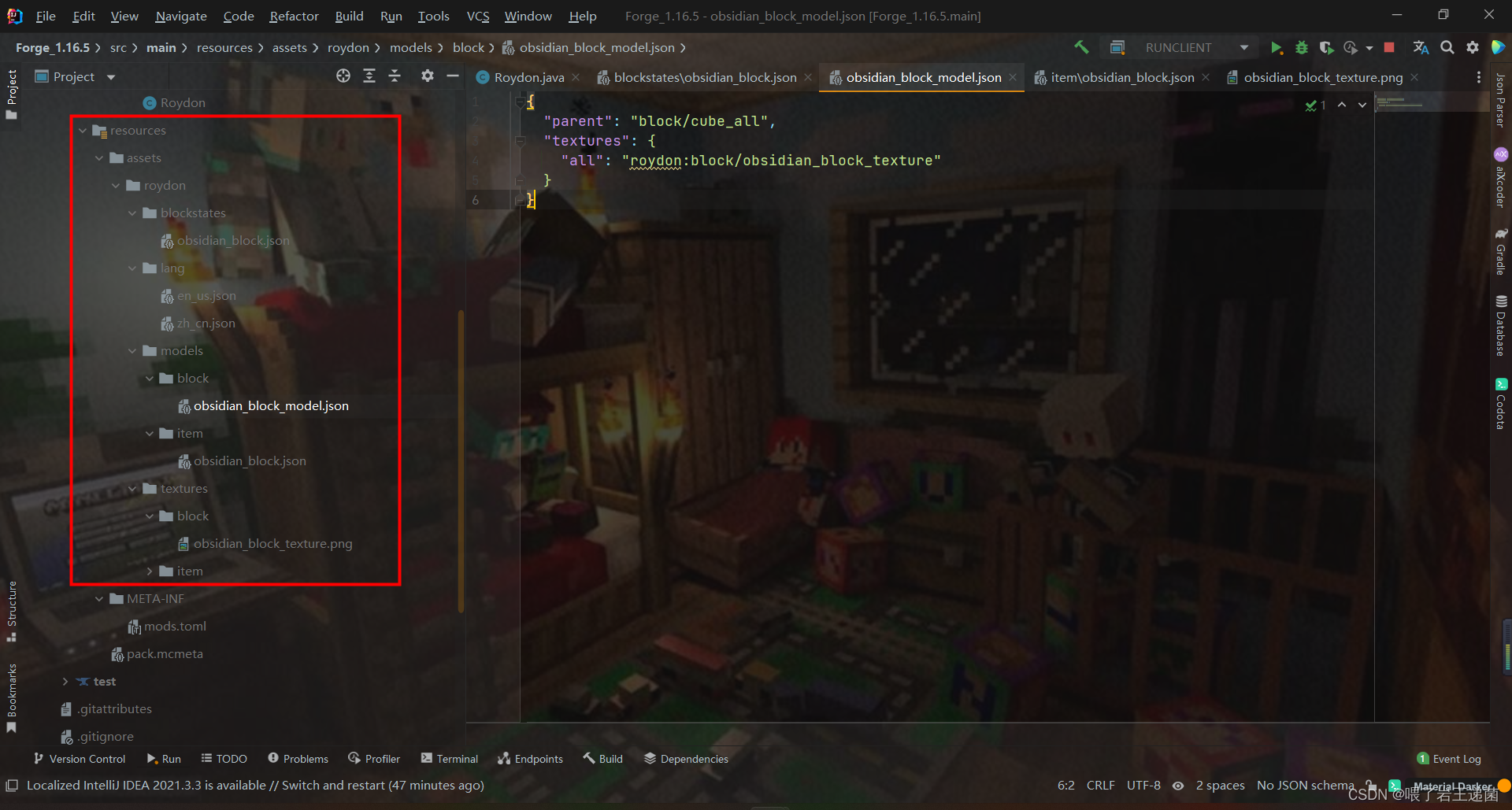
Task: Close the item\obsidian_block.json tab
Action: (1206, 77)
